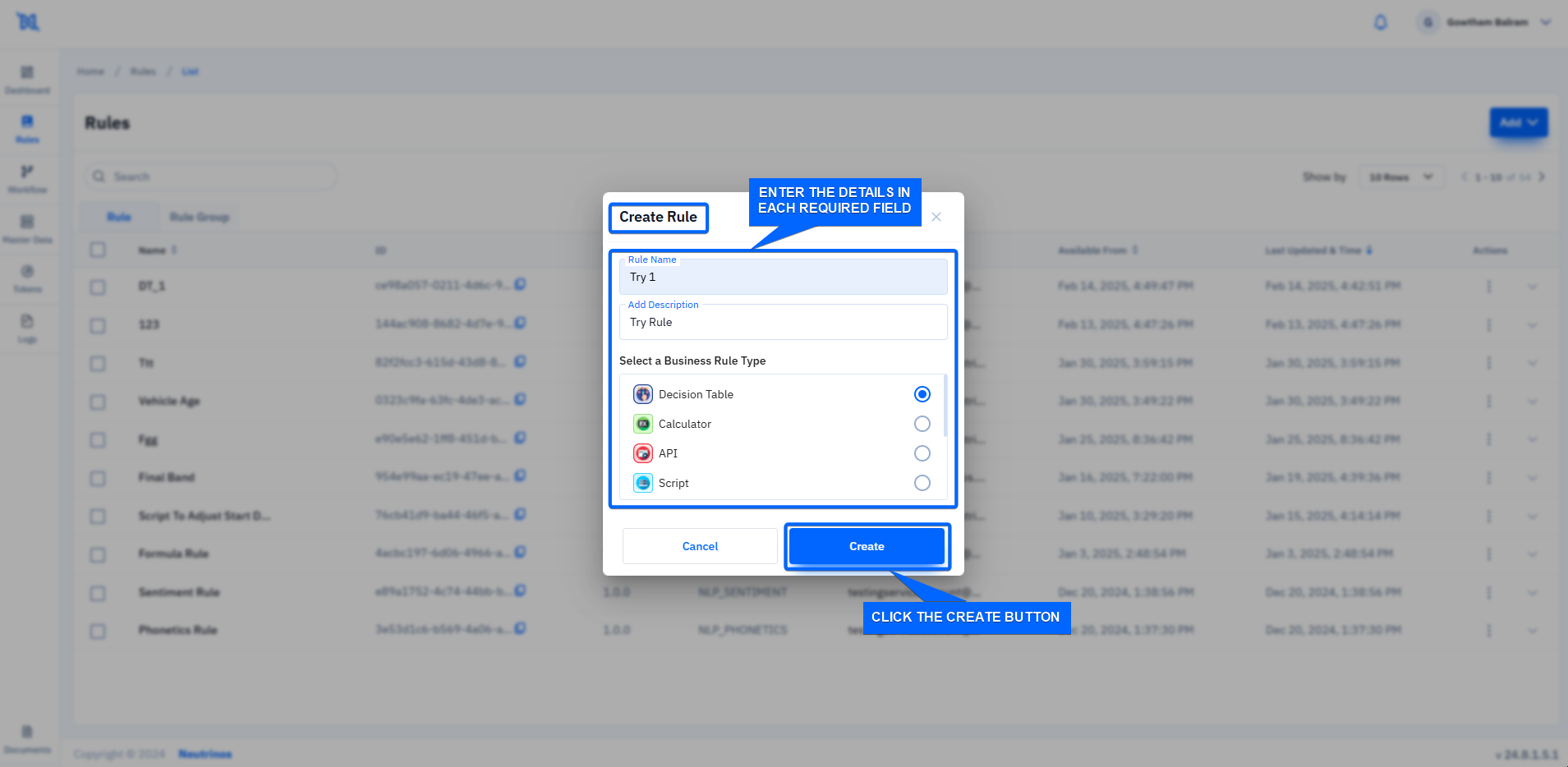Image resolution: width=1568 pixels, height=767 pixels.
Task: Open the actions menu for DT_1 row
Action: pos(1488,287)
